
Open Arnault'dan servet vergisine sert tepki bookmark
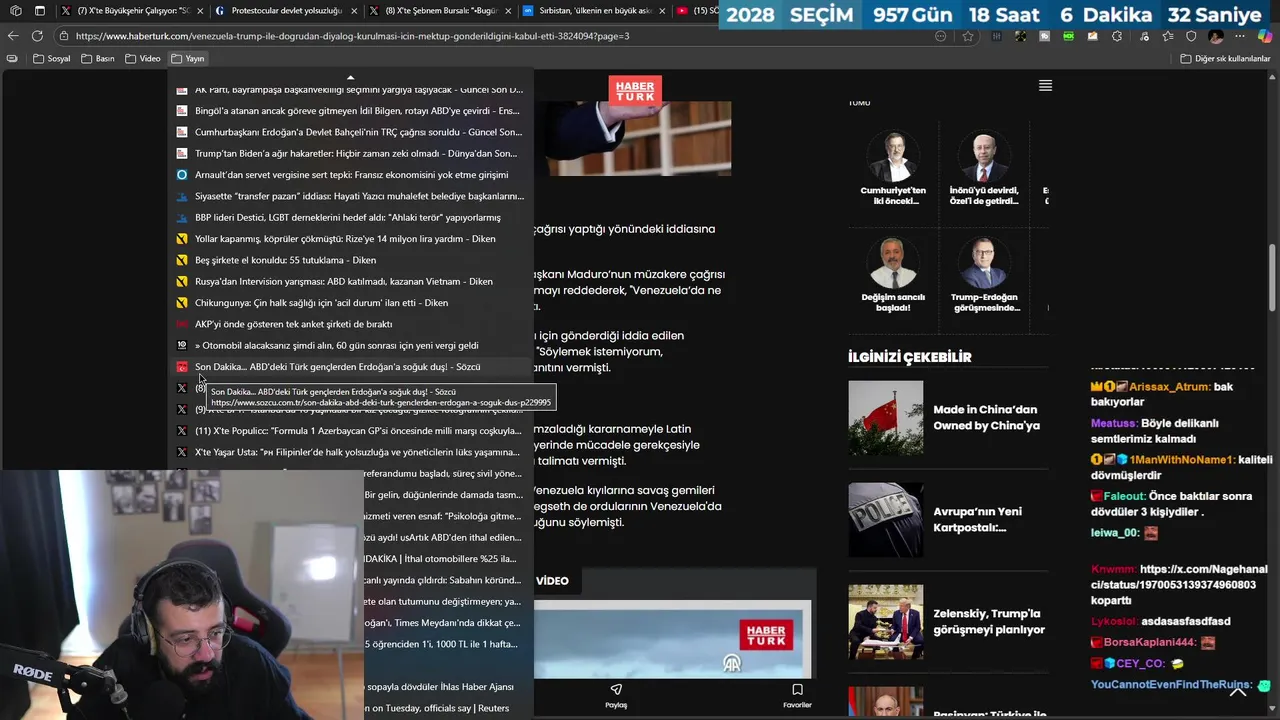pyautogui.click(x=350, y=174)
